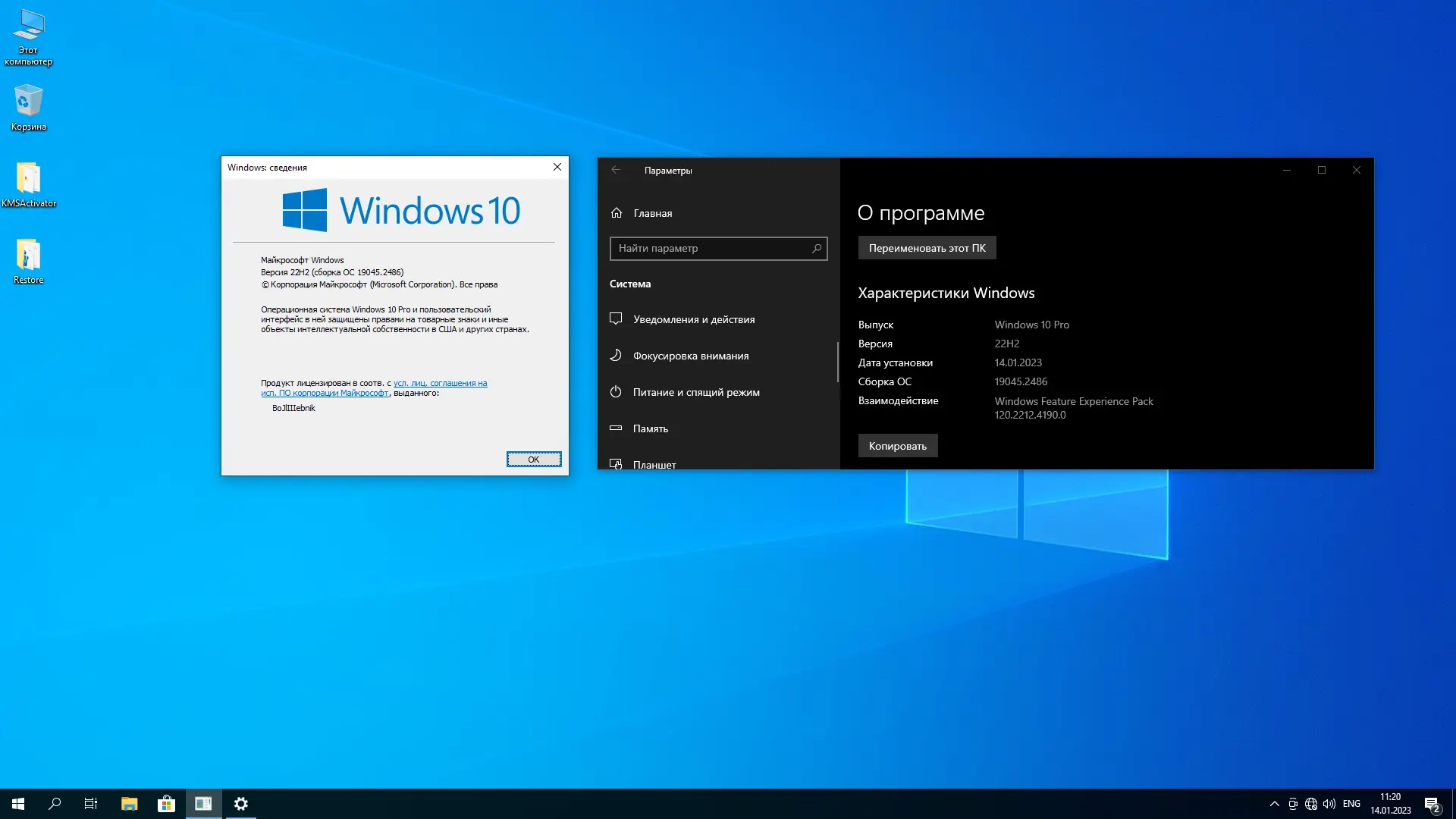
Task: Open the notification center icon
Action: click(x=1432, y=804)
